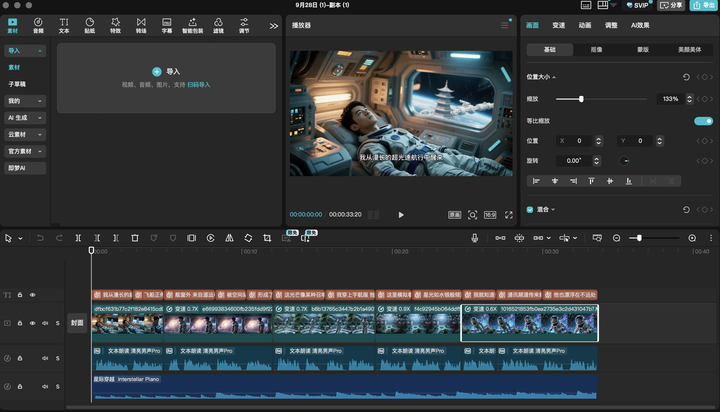The width and height of the screenshot is (720, 412).
Task: Select the 转场 (Transitions) icon
Action: point(141,25)
